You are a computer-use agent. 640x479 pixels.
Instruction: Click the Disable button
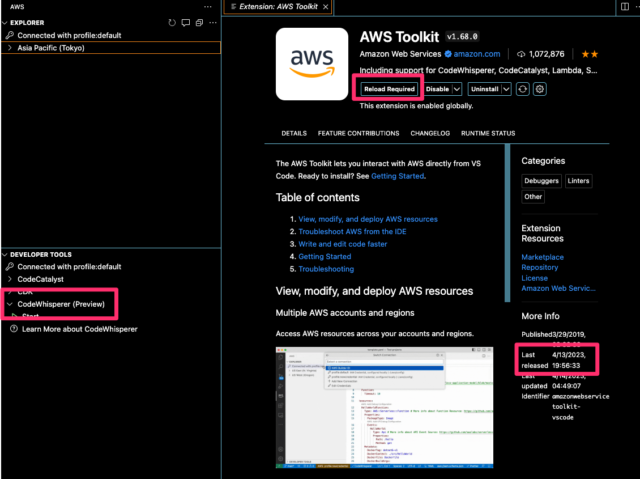point(438,89)
